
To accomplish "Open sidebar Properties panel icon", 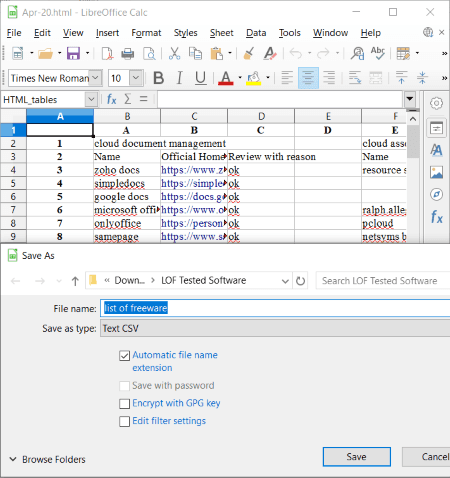I will pos(436,128).
